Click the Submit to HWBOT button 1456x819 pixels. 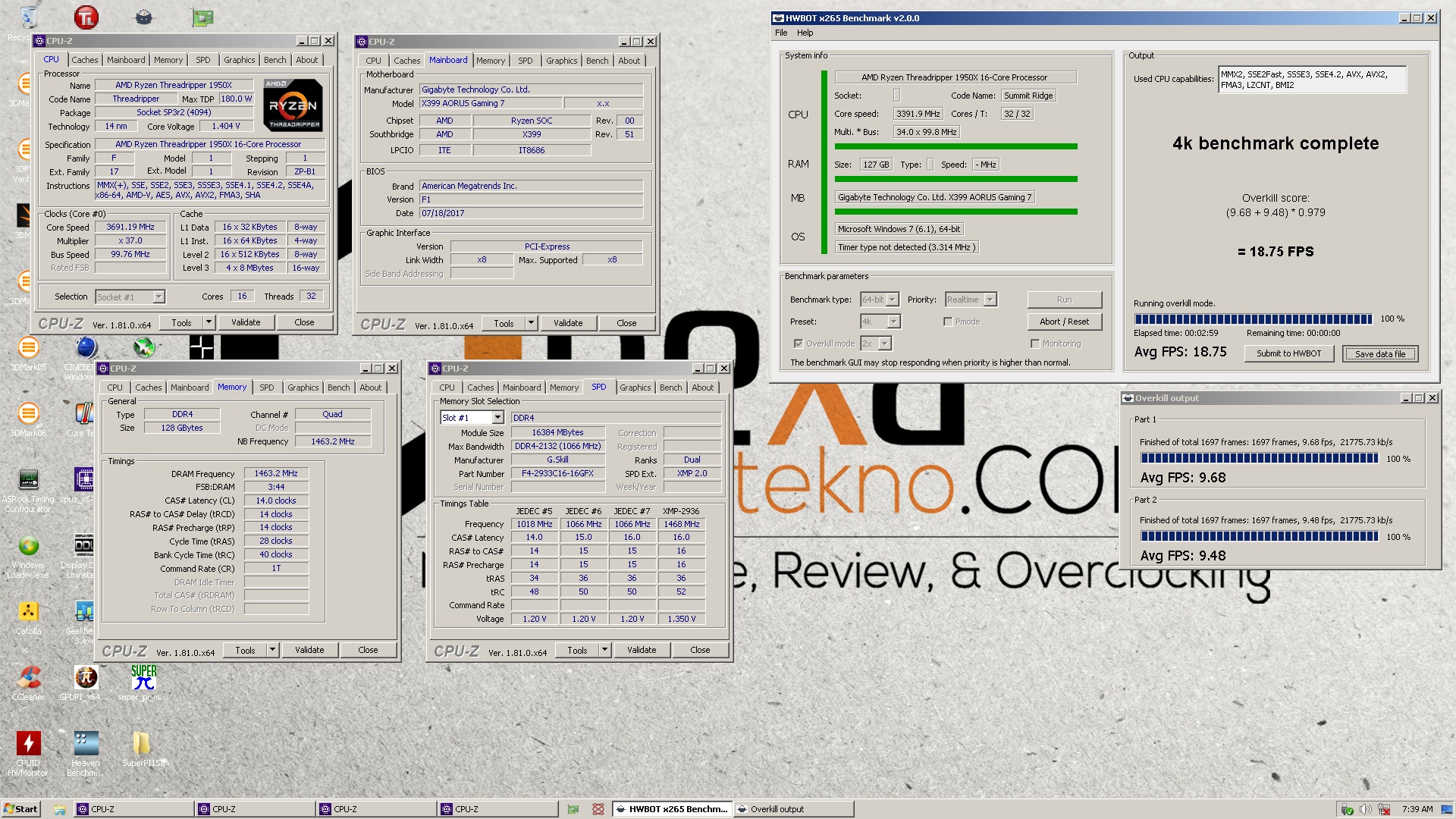pos(1288,353)
